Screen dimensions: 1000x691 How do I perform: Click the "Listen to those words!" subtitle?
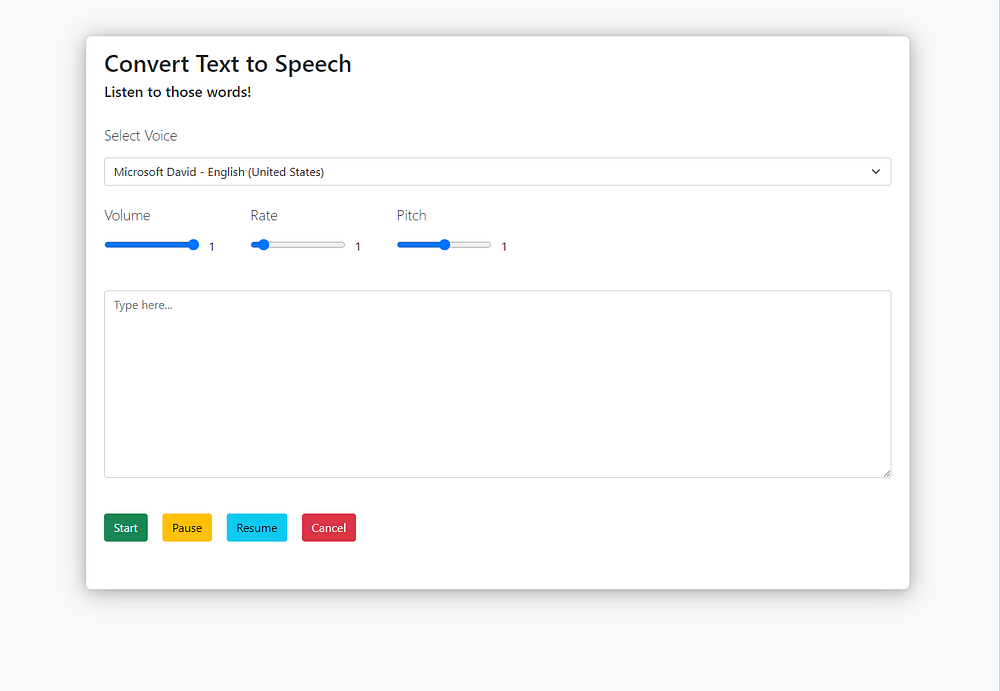178,93
